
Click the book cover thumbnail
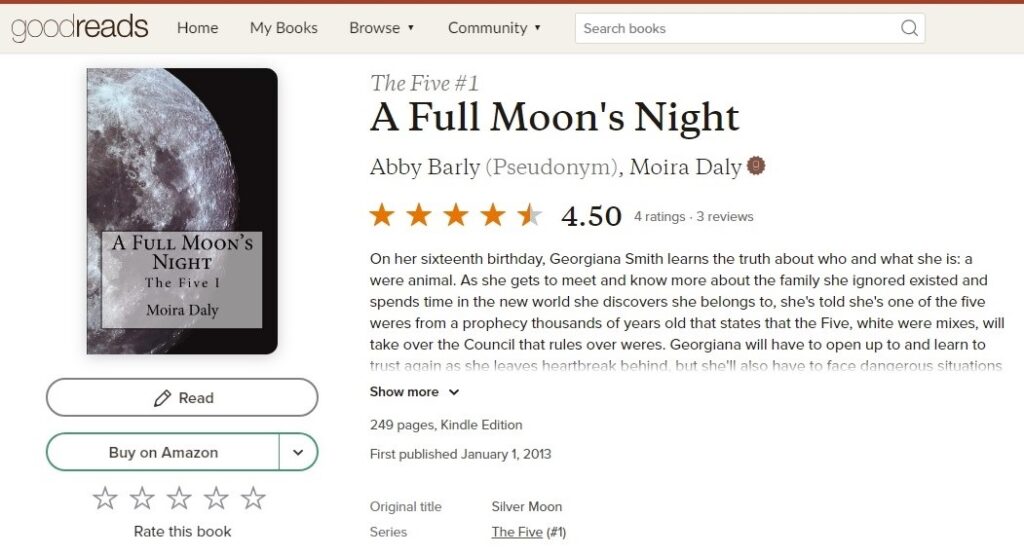(x=182, y=211)
